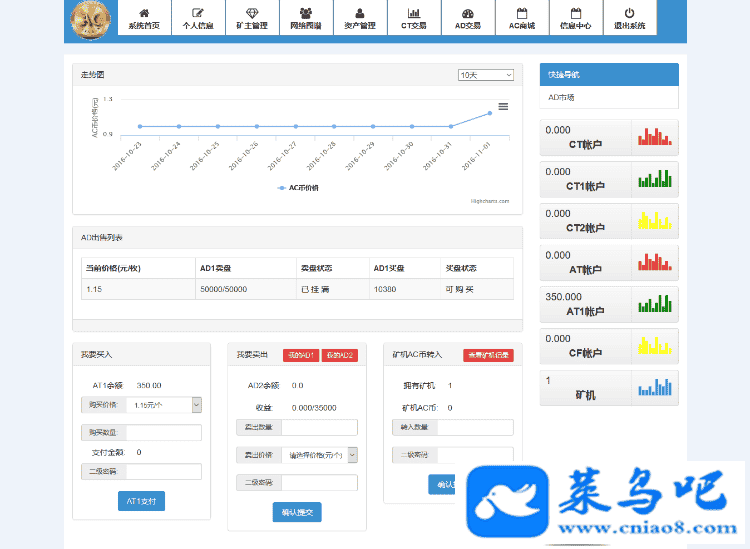This screenshot has width=750, height=549.
Task: Open 资产管理 user icon
Action: [x=360, y=13]
